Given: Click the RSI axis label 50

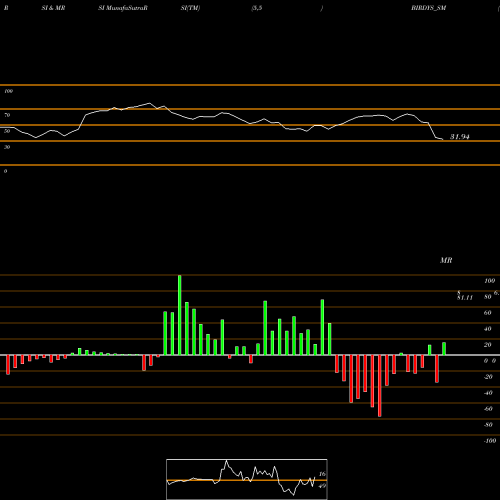Looking at the screenshot, I should pos(7,131).
